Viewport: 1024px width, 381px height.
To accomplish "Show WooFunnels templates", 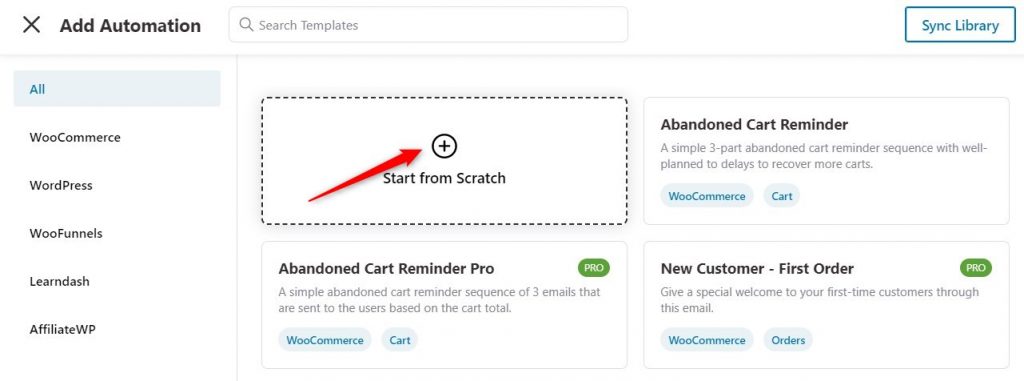I will click(x=66, y=233).
